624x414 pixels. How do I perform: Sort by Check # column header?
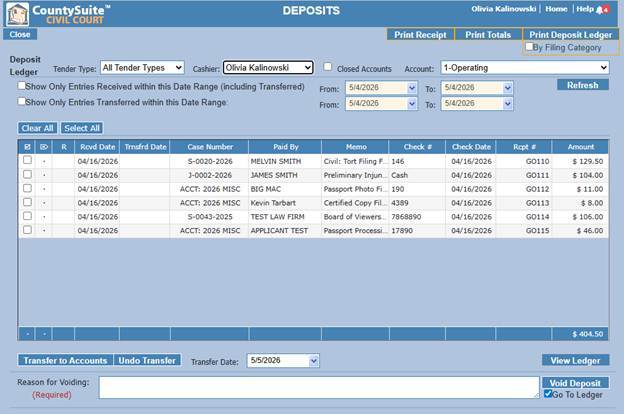[417, 147]
